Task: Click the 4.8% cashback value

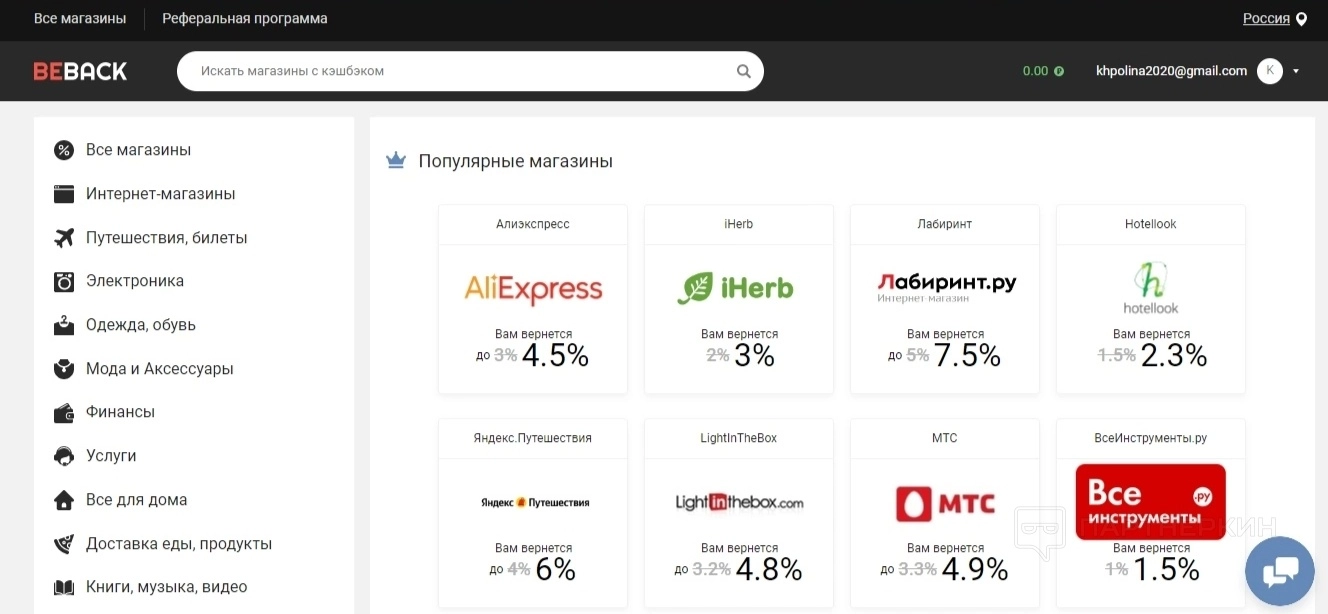Action: pyautogui.click(x=769, y=569)
